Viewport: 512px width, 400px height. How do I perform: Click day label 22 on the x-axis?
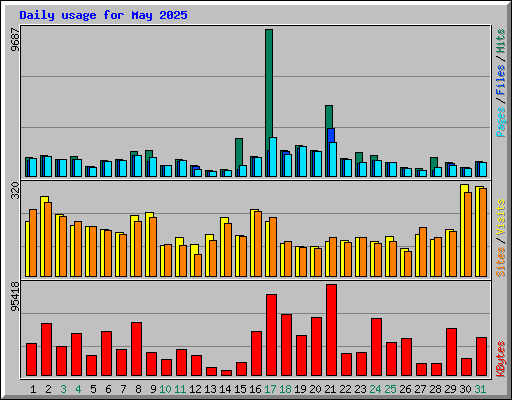click(345, 389)
